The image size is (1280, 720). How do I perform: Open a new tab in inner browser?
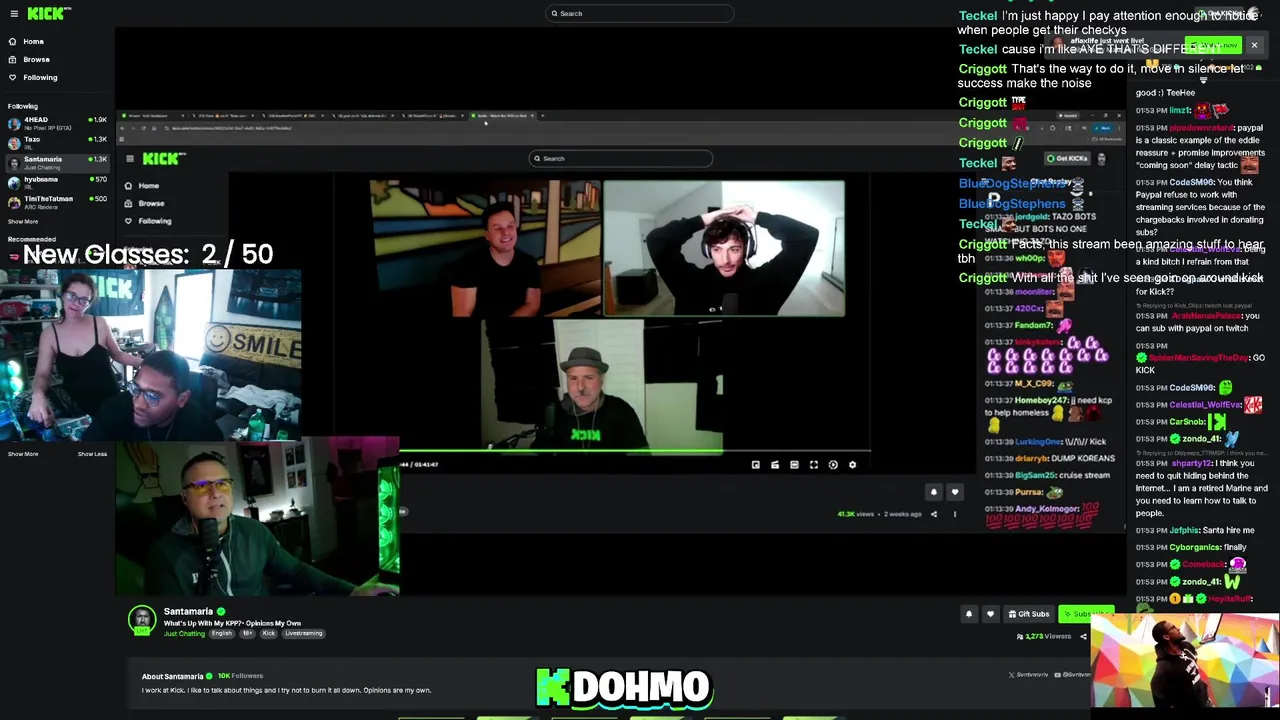[542, 116]
